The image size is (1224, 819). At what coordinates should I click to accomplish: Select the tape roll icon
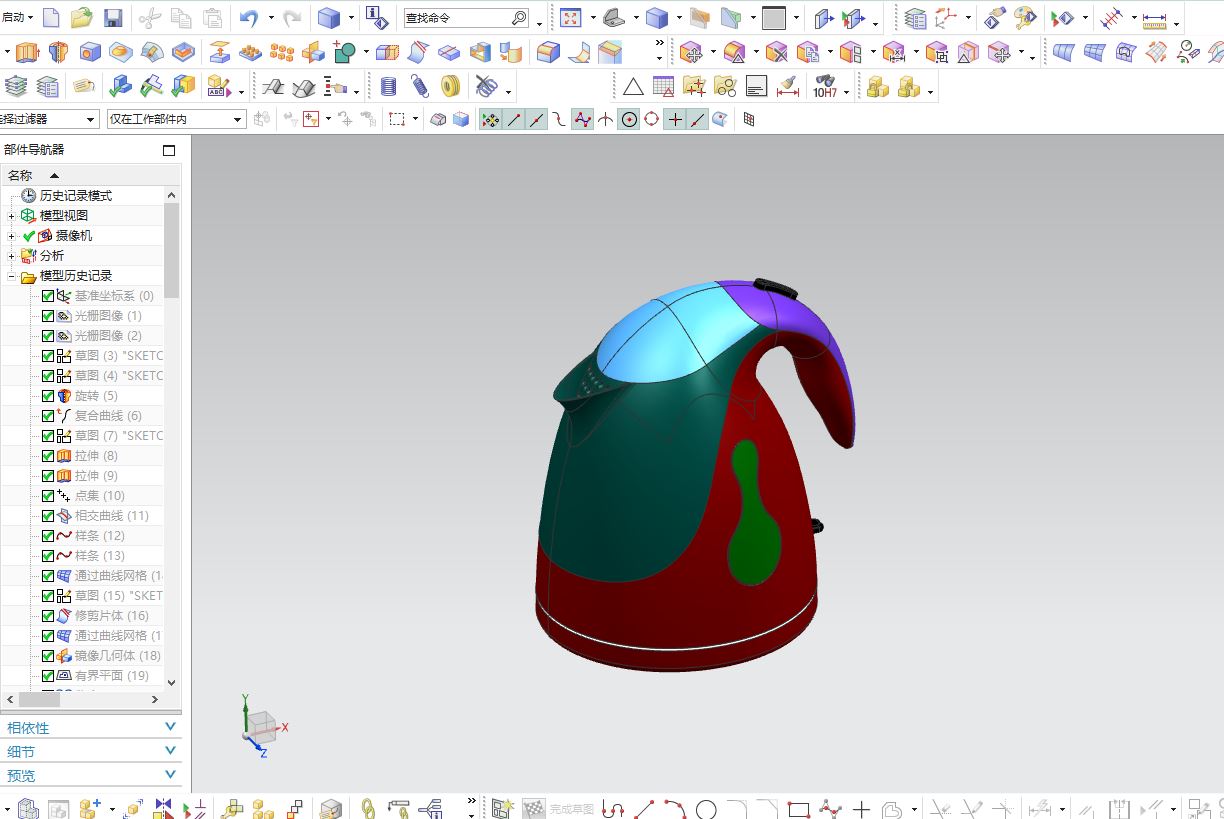click(x=451, y=87)
